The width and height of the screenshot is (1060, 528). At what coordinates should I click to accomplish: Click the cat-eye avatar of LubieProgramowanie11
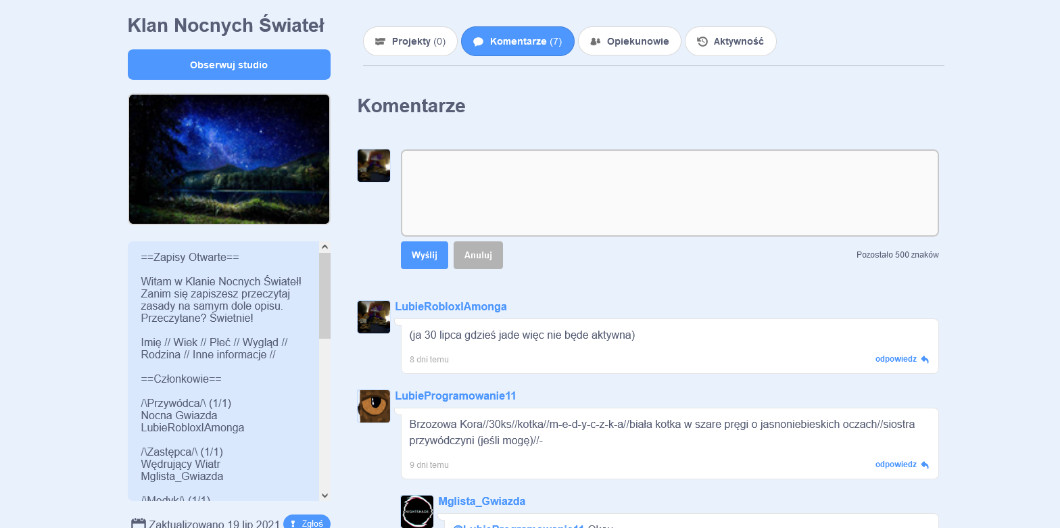[x=374, y=406]
